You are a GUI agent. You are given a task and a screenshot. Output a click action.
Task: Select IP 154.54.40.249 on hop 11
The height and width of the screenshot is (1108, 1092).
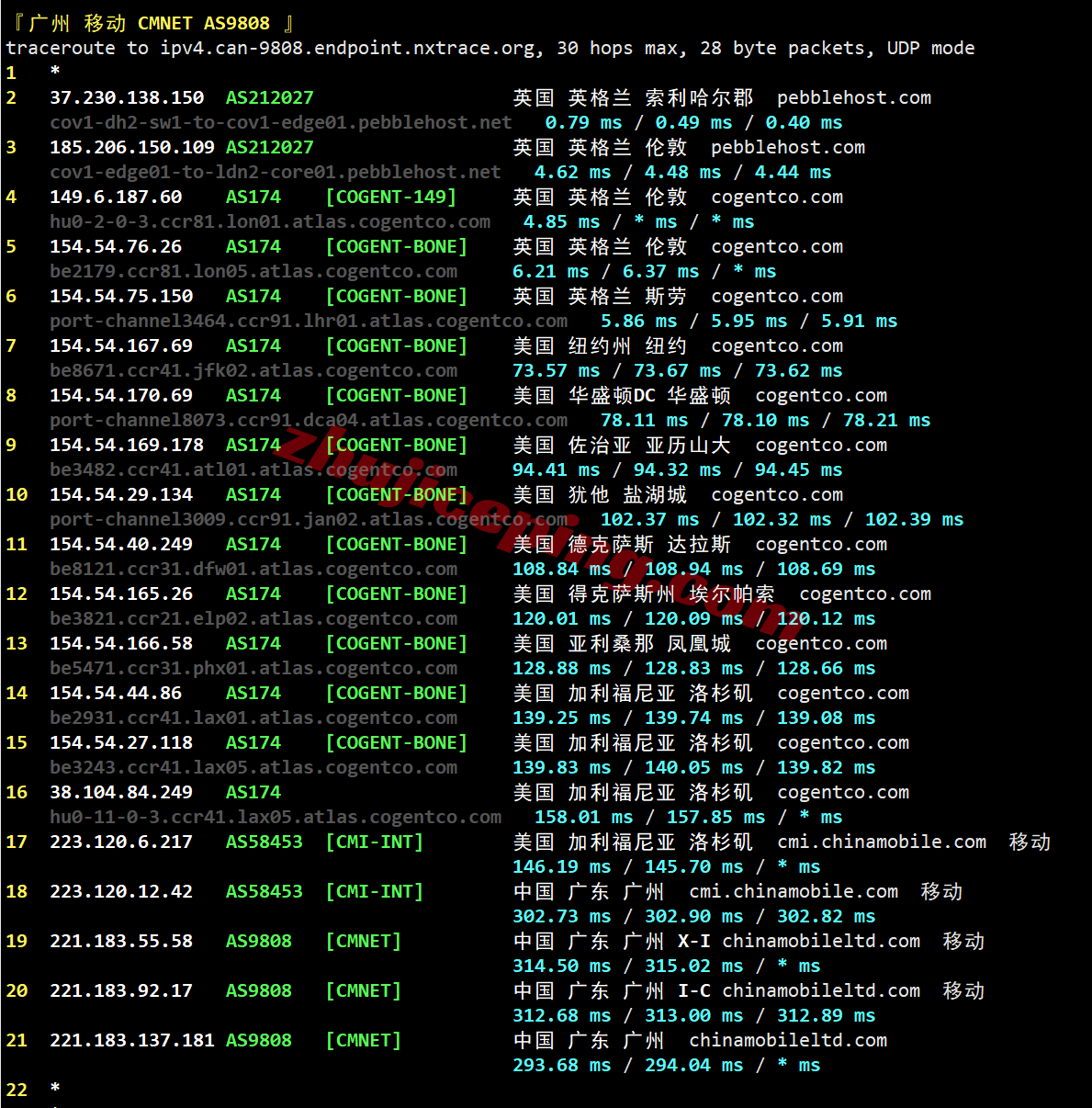121,544
